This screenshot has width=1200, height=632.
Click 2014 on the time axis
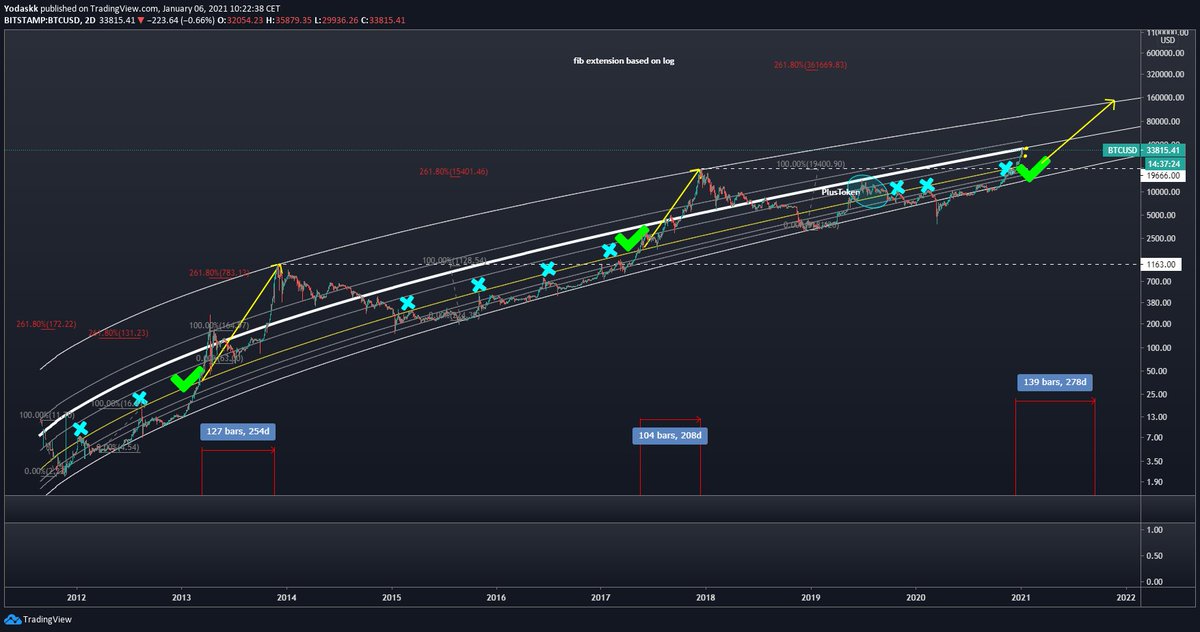click(286, 598)
